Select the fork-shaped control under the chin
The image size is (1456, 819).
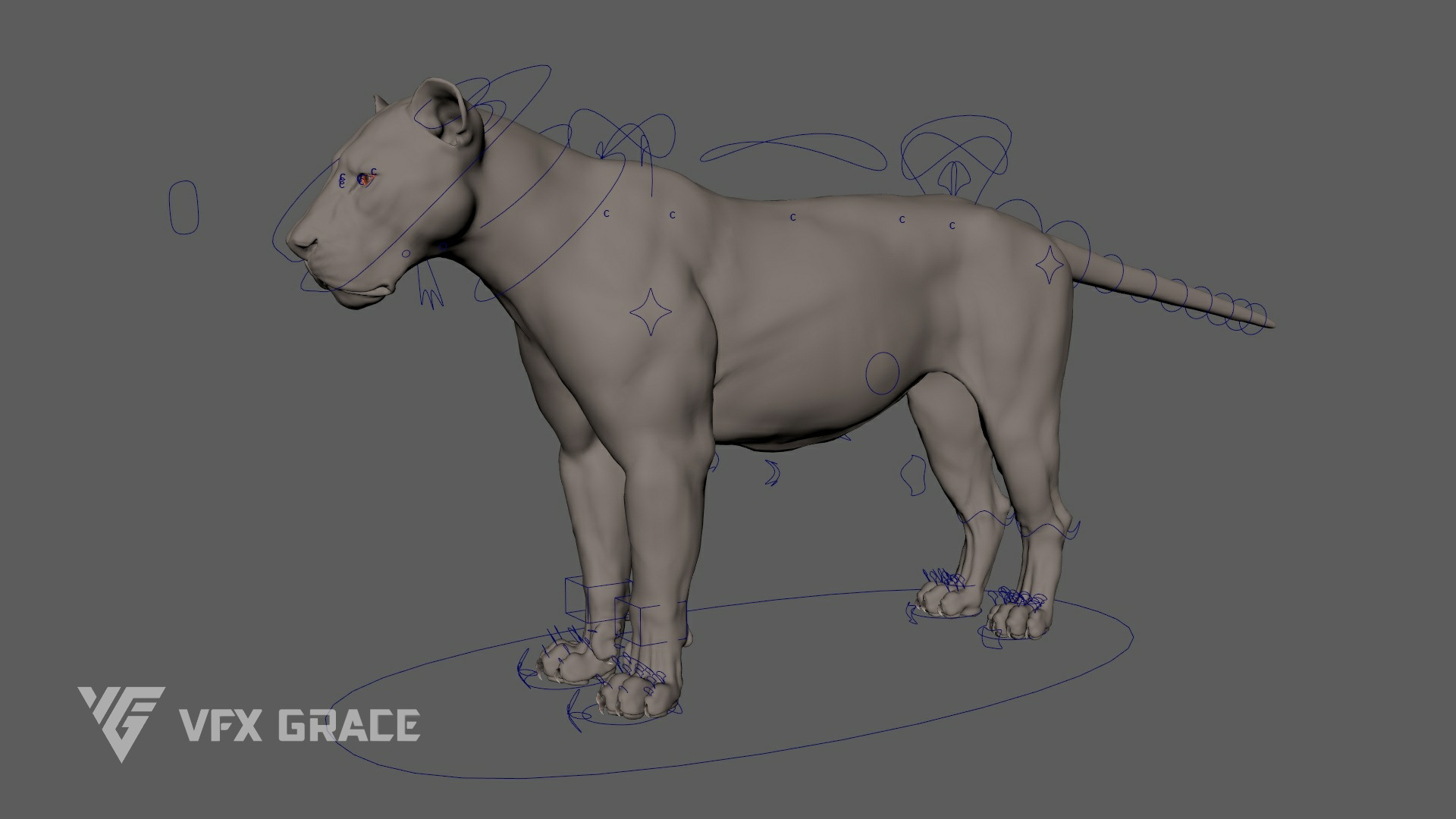430,284
